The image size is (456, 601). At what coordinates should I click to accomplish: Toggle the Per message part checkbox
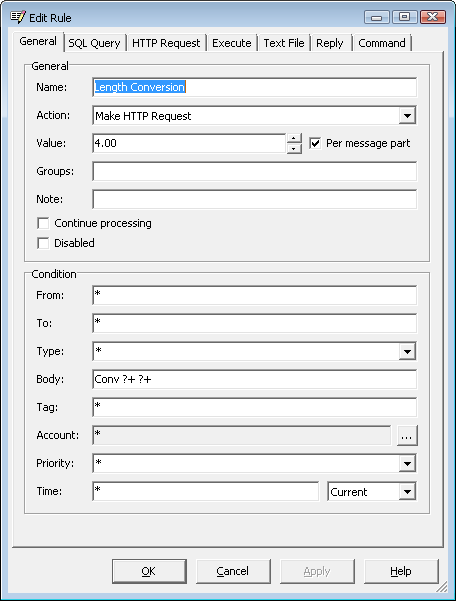click(315, 143)
